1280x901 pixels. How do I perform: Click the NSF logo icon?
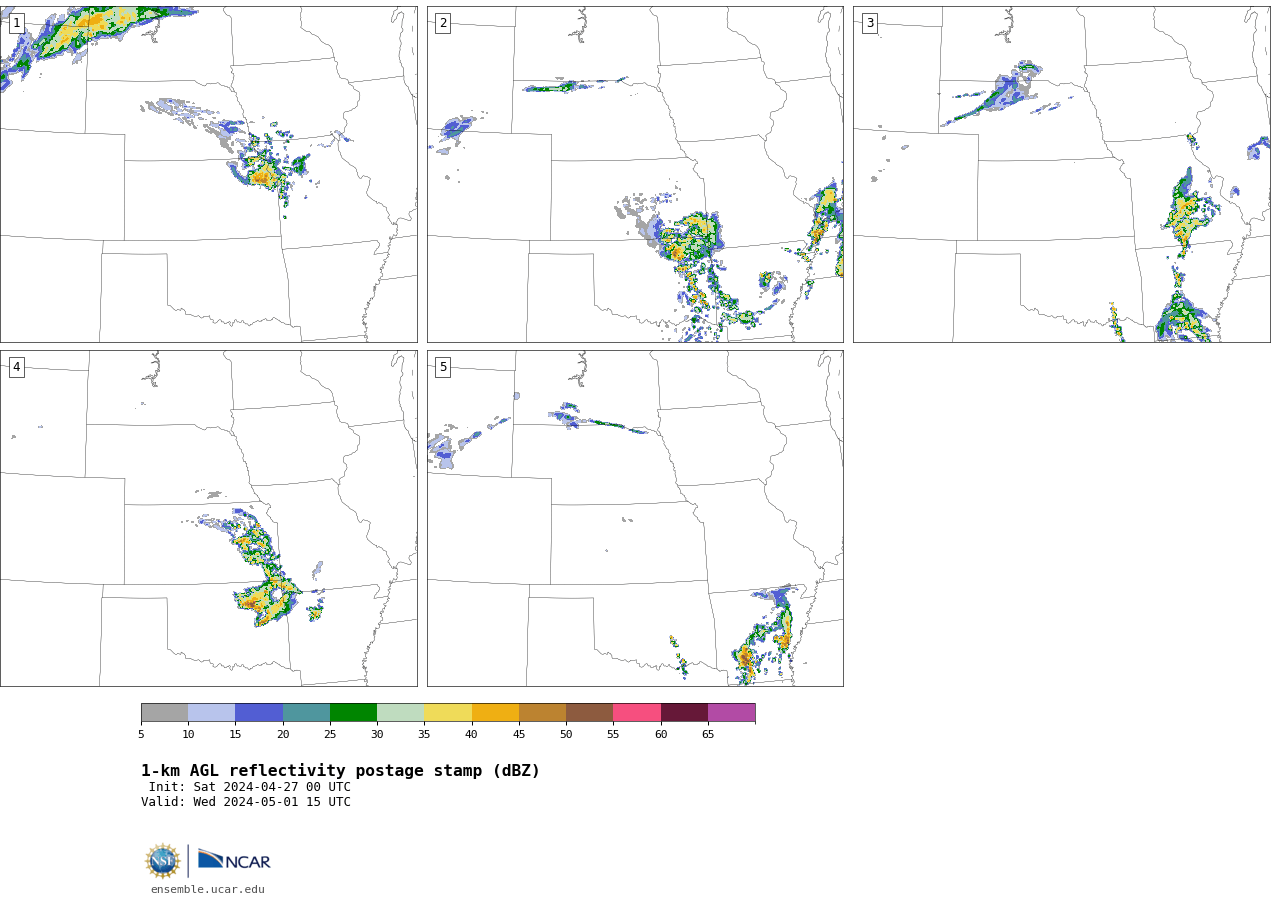point(163,861)
